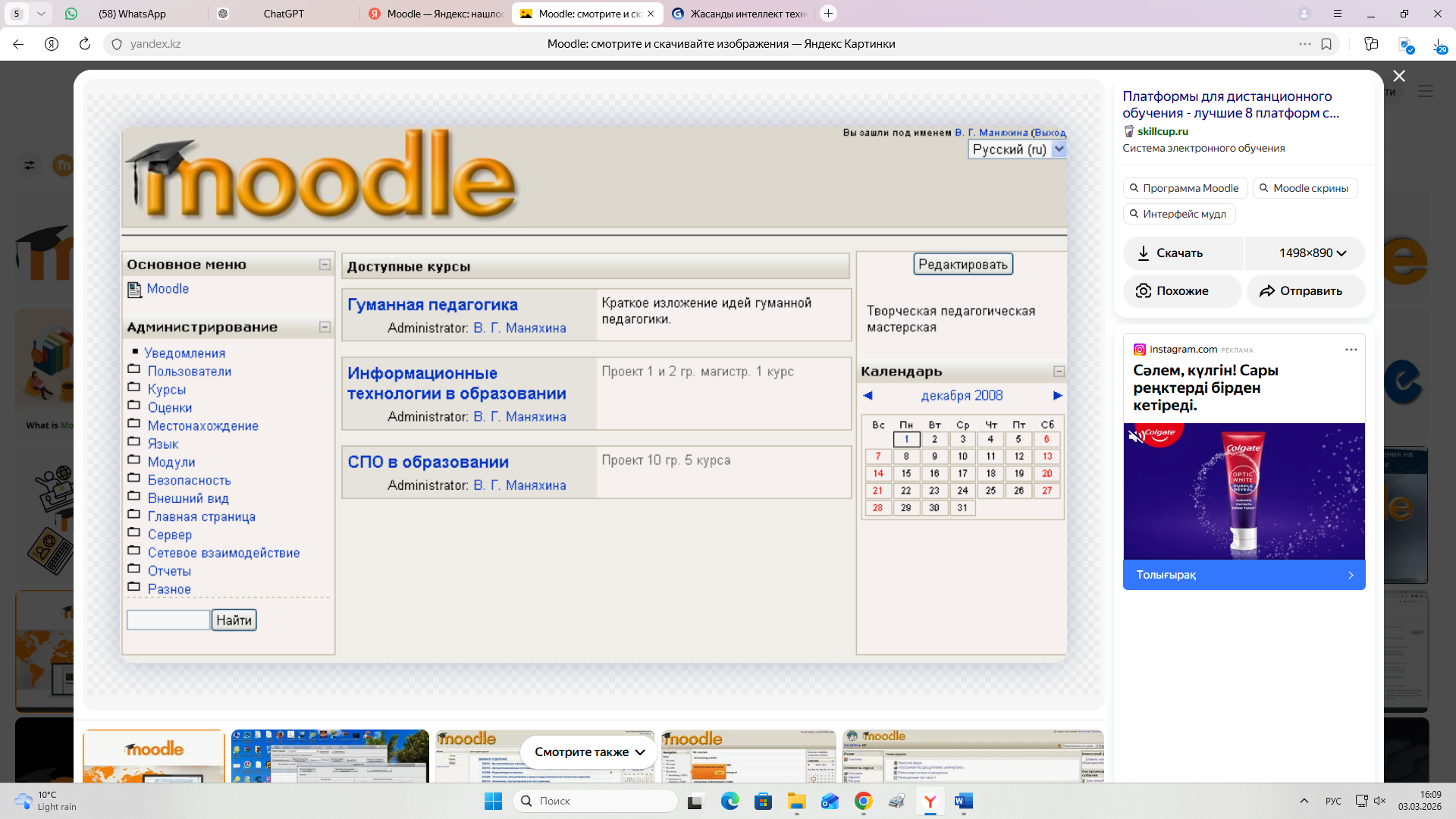Image resolution: width=1456 pixels, height=819 pixels.
Task: Click the Moodle скрины suggestion chip
Action: point(1304,188)
